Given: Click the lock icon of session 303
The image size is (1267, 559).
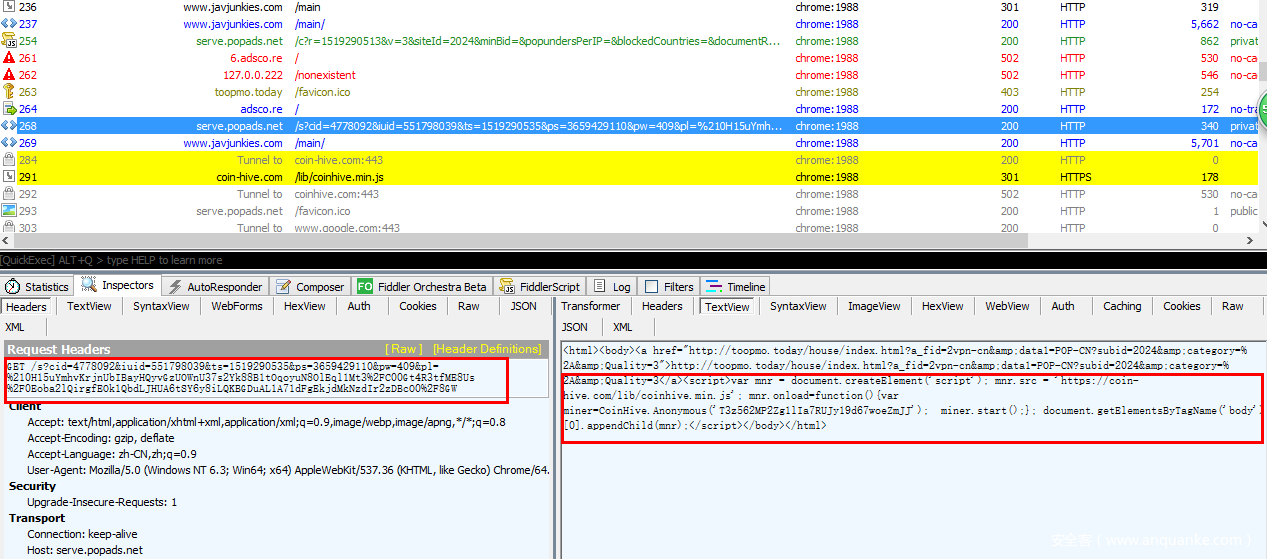Looking at the screenshot, I should click(9, 228).
